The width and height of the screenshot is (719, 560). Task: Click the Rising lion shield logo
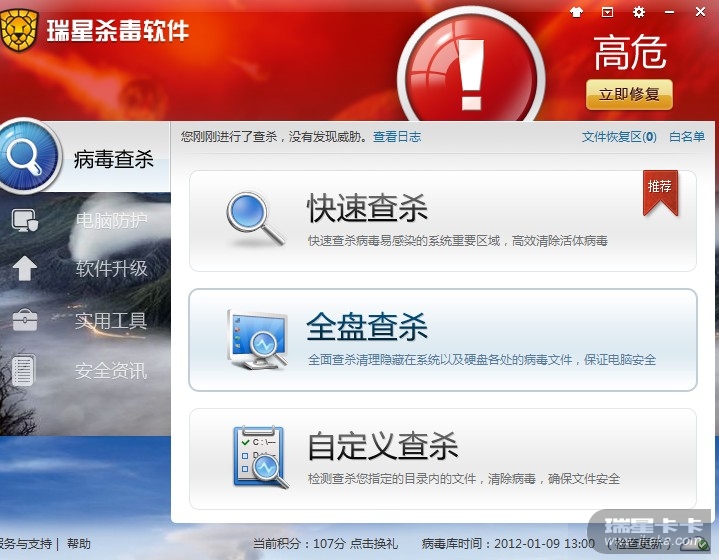coord(19,30)
